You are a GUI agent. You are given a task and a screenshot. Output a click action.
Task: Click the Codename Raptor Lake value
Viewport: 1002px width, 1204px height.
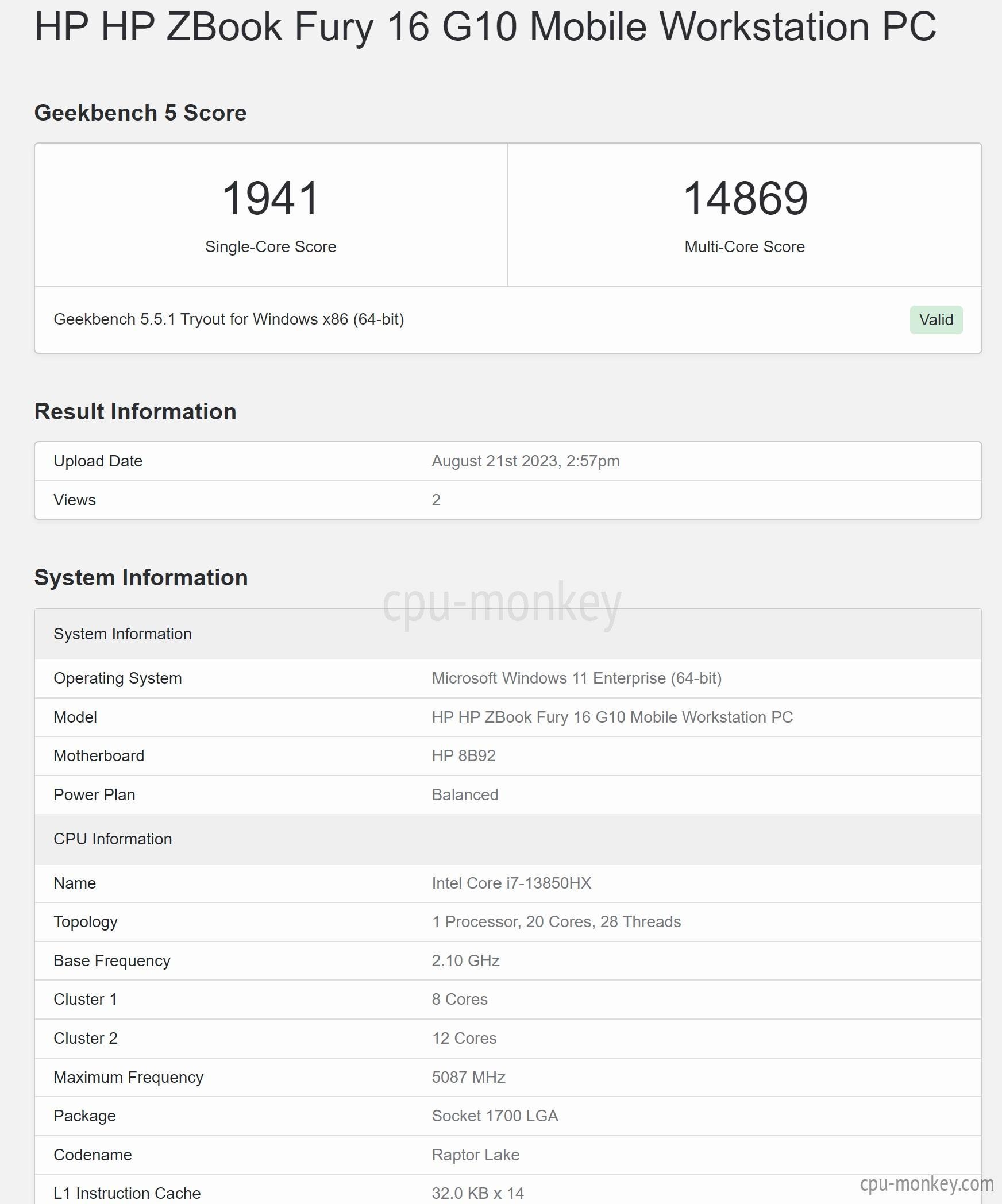[475, 1155]
